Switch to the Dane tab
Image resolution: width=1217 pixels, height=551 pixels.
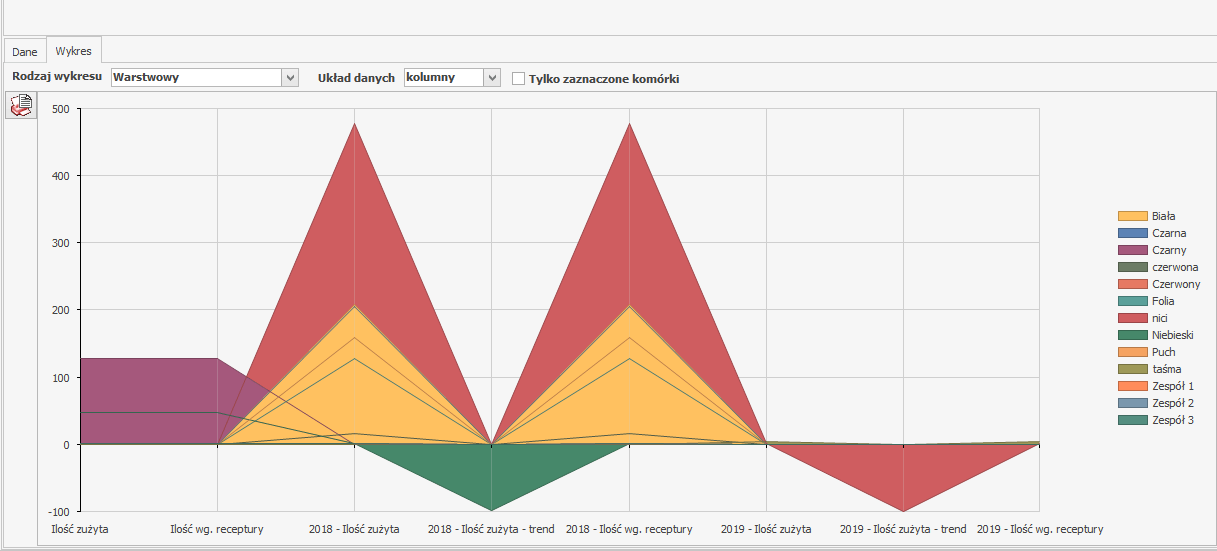point(25,51)
